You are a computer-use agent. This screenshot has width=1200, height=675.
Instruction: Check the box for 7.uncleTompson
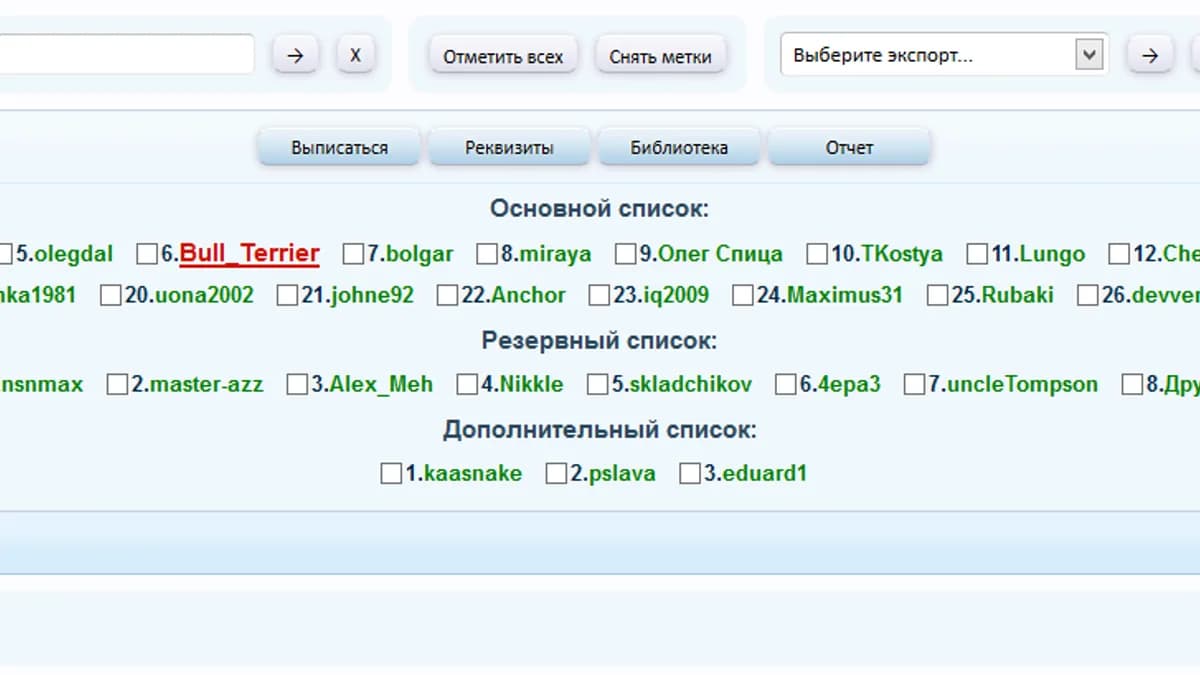point(915,385)
